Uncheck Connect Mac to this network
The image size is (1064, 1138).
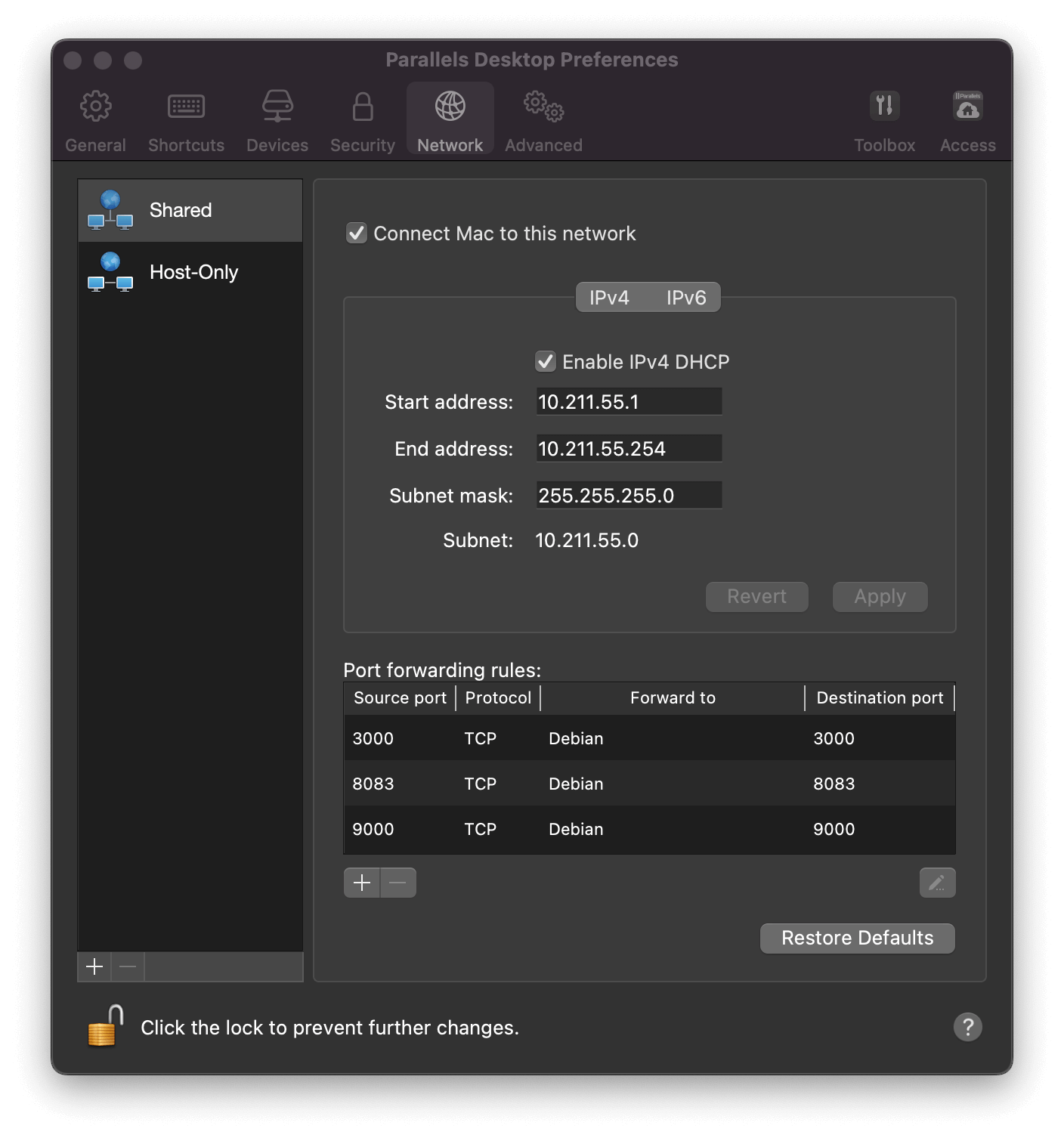(357, 233)
